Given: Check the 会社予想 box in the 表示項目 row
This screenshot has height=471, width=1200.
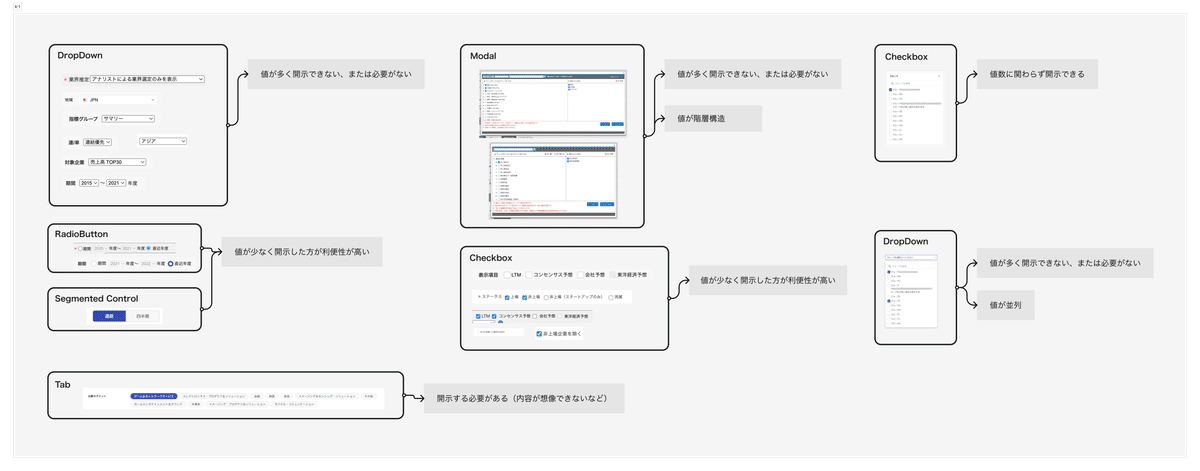Looking at the screenshot, I should point(580,274).
